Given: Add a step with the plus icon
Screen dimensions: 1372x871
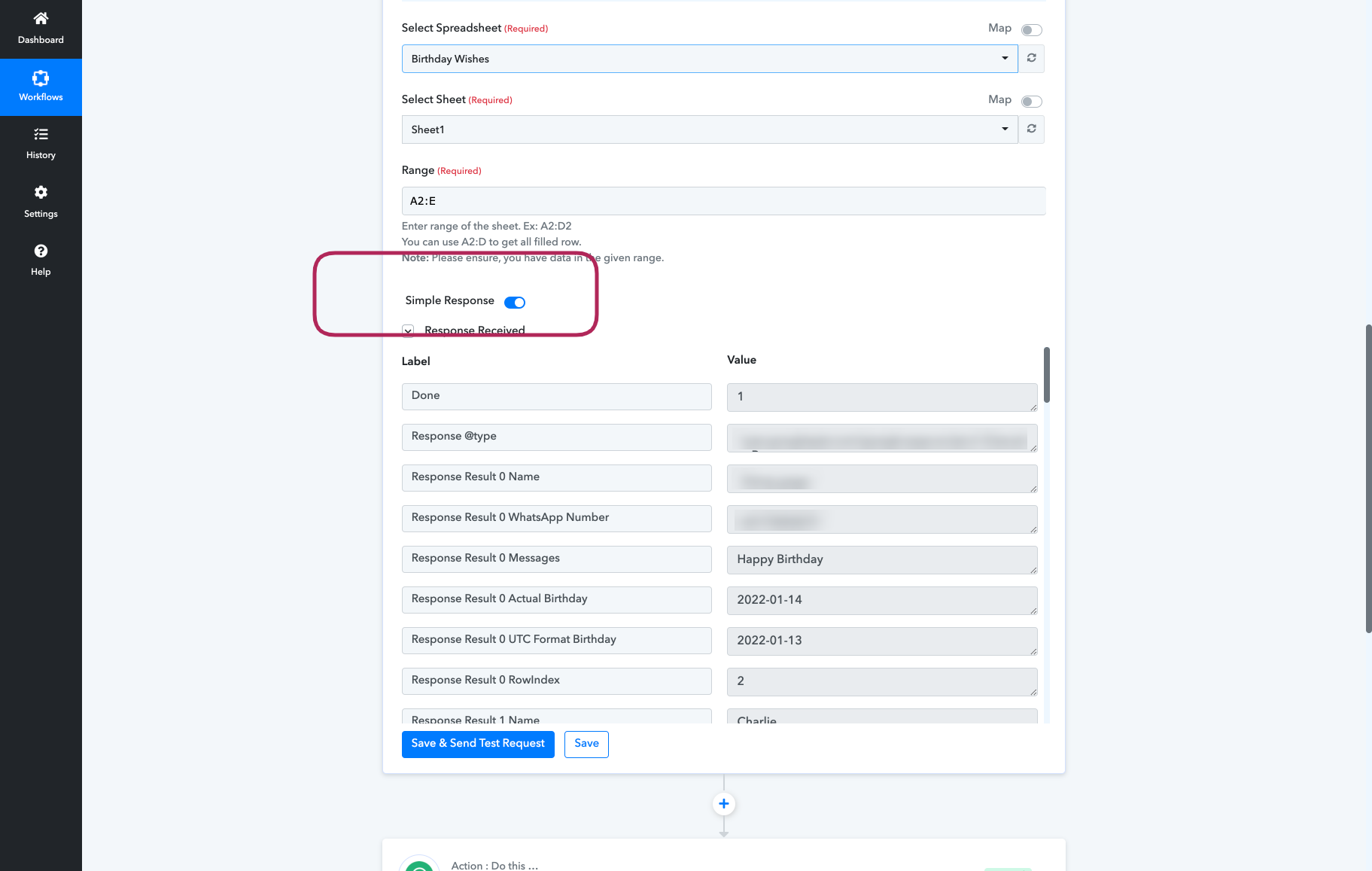Looking at the screenshot, I should [723, 803].
